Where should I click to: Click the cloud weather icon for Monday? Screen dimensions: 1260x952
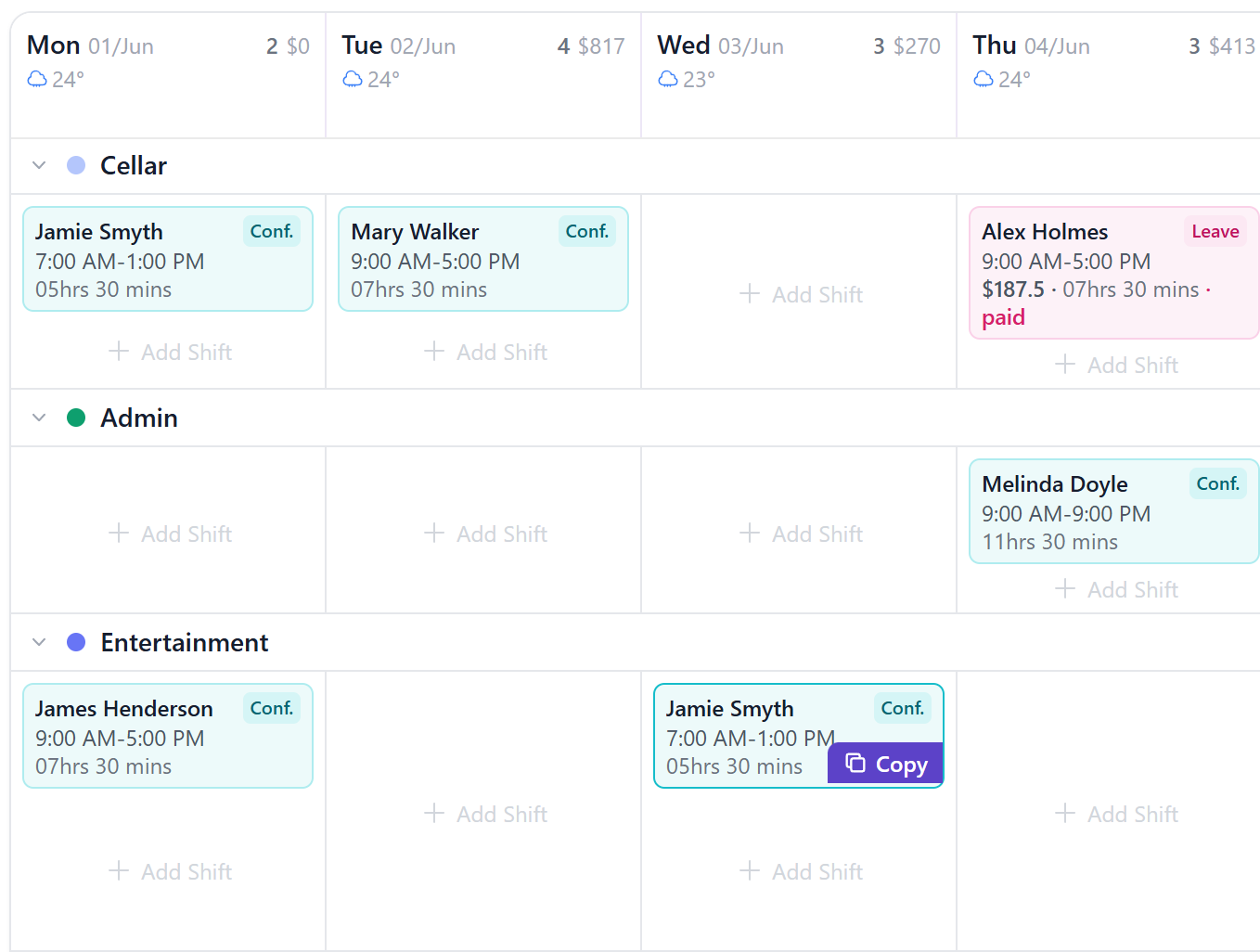pyautogui.click(x=37, y=79)
